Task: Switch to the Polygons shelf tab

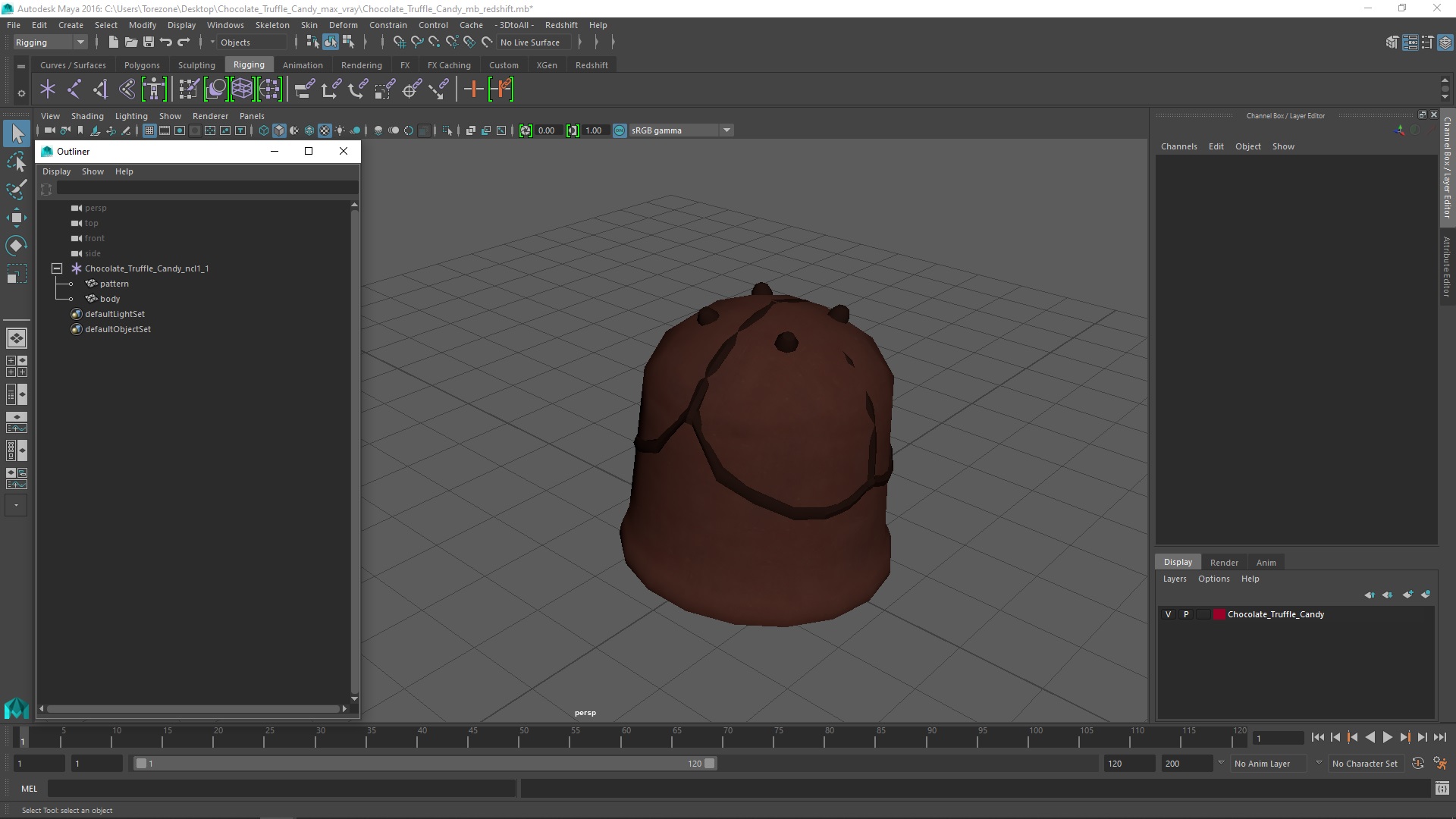Action: point(142,65)
